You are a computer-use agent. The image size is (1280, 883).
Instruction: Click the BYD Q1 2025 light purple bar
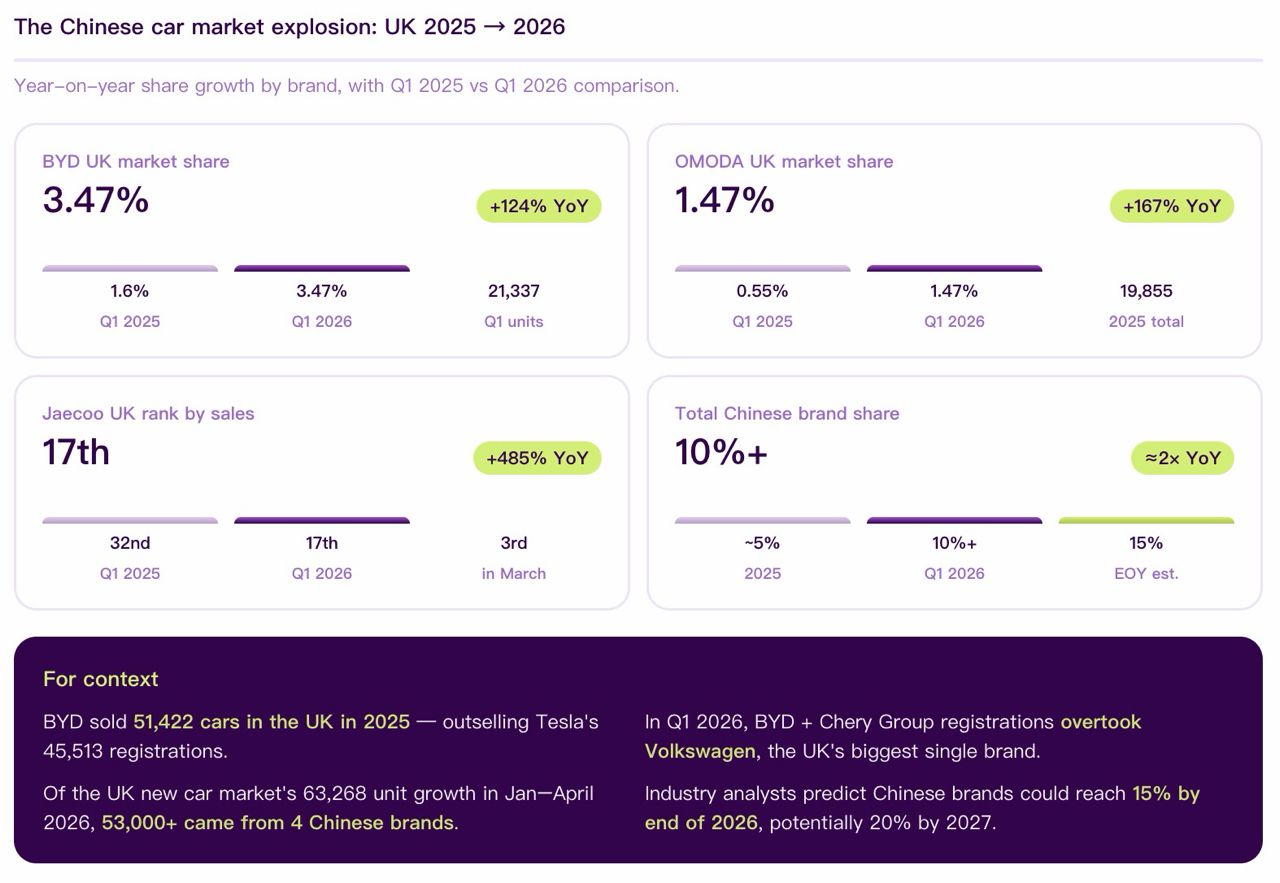point(130,268)
